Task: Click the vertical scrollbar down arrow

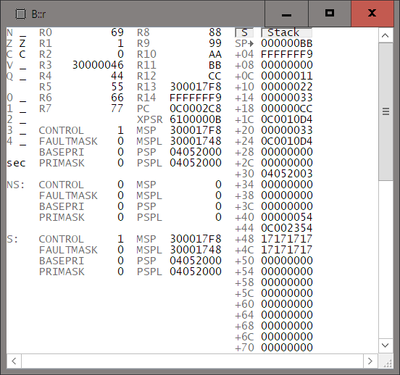Action: point(385,345)
